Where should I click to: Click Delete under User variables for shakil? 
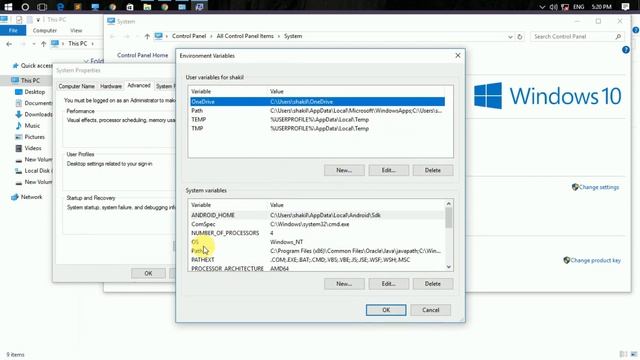coord(433,170)
